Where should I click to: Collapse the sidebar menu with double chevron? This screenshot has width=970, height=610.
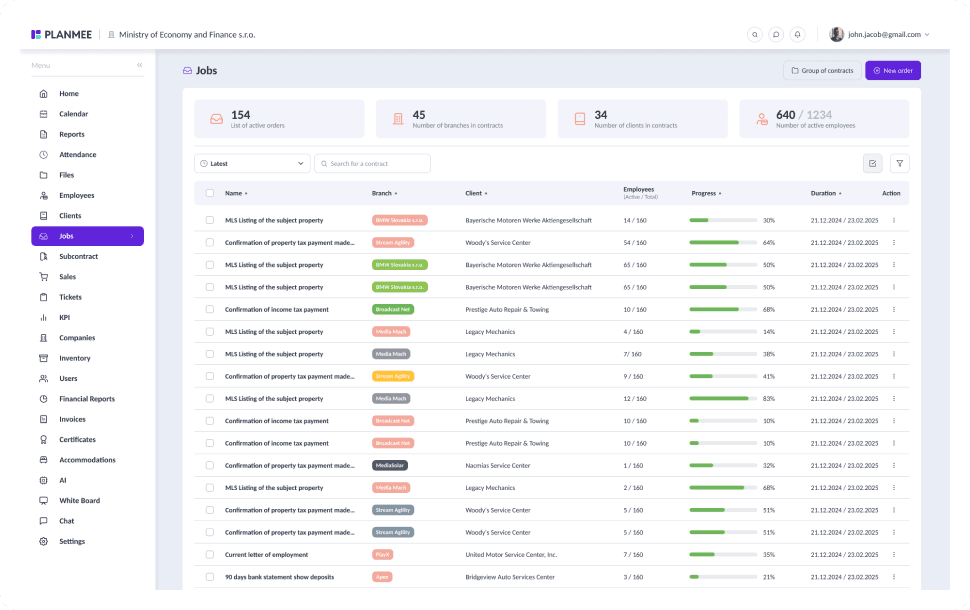[x=140, y=65]
